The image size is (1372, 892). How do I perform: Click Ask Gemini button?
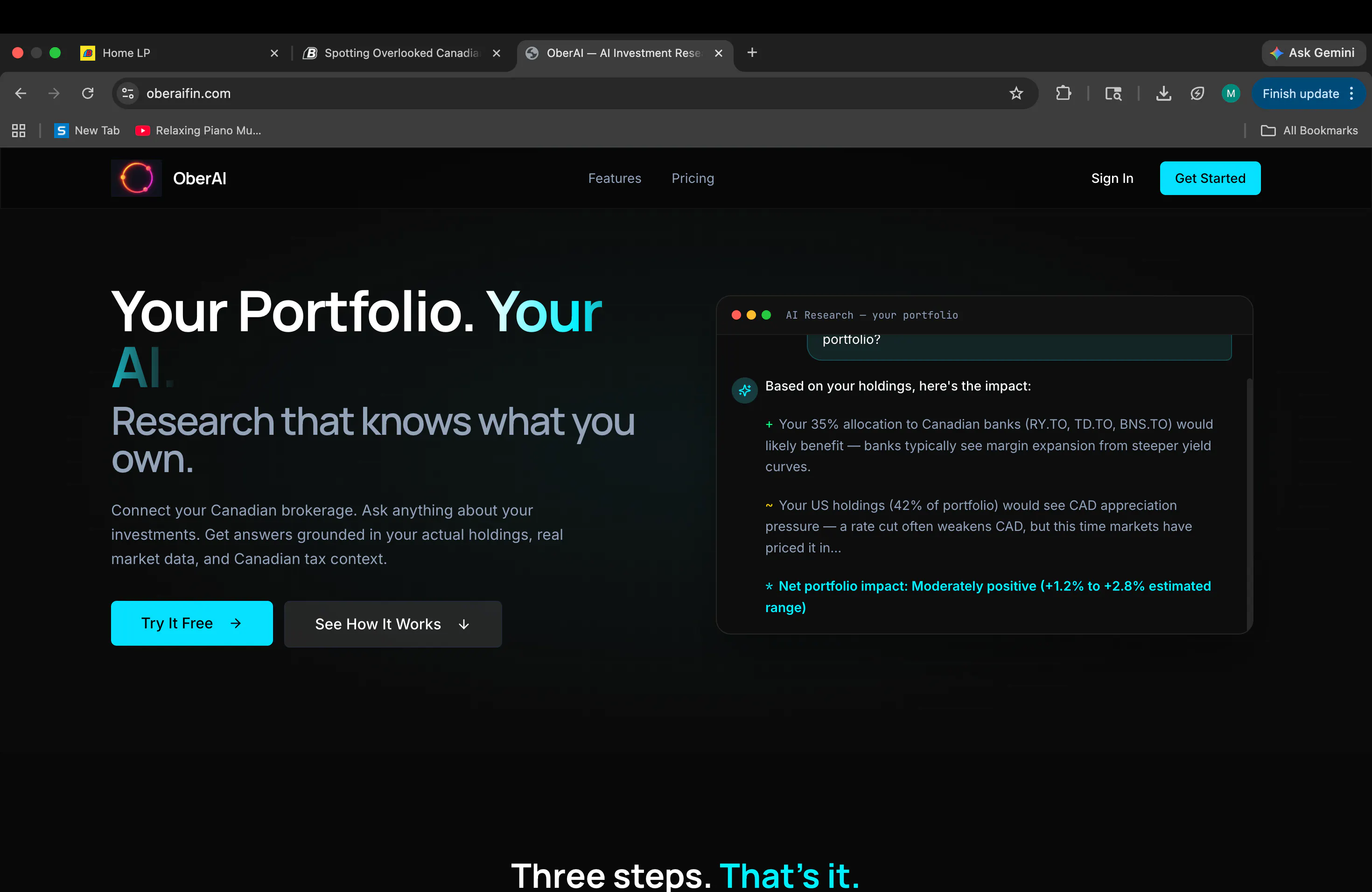(x=1313, y=53)
